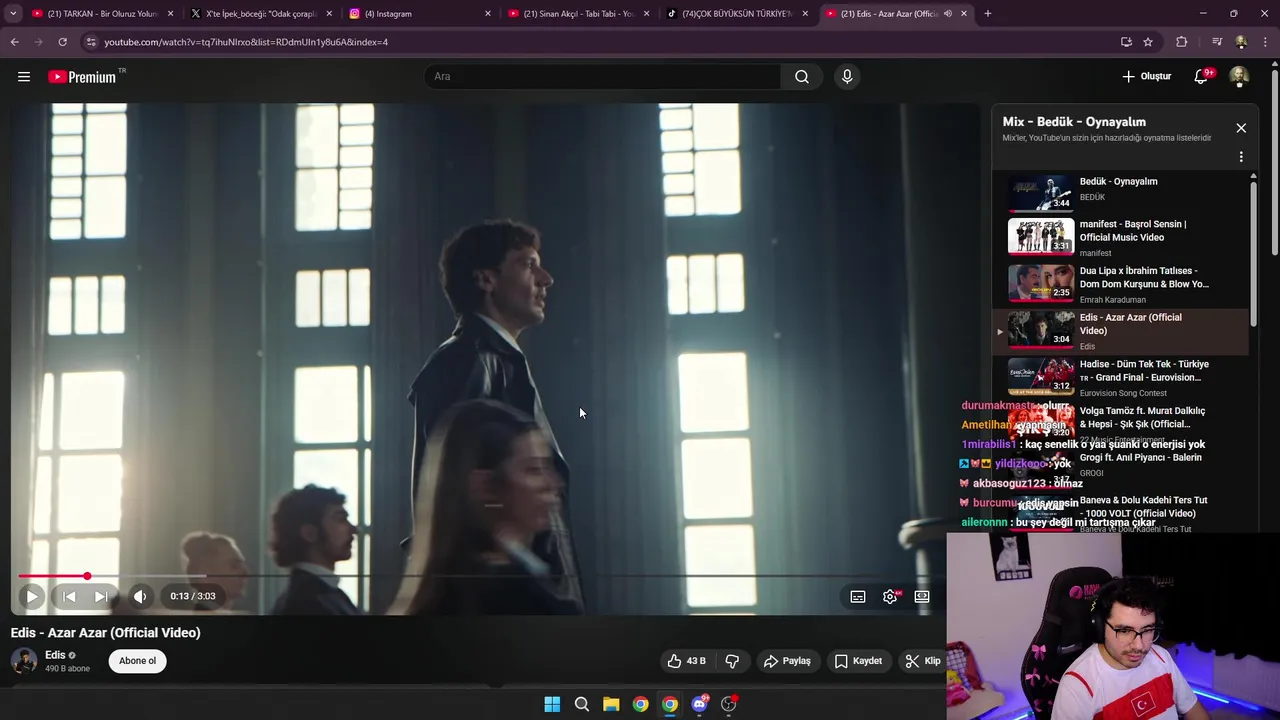Viewport: 1280px width, 720px height.
Task: Click into the Ara search field
Action: 603,77
